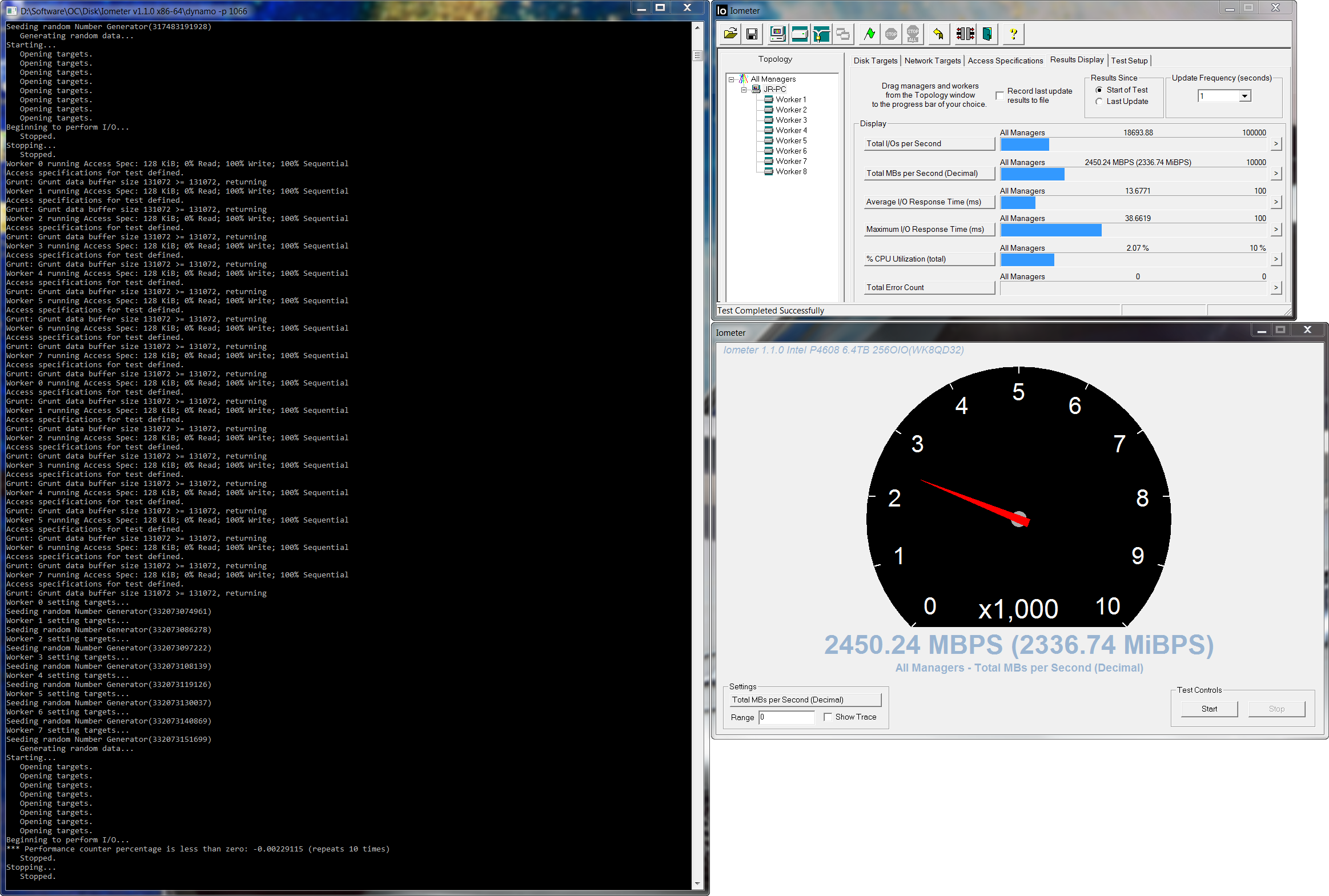Image resolution: width=1329 pixels, height=896 pixels.
Task: Open big meter for Maximum I/O Response Time
Action: point(1276,229)
